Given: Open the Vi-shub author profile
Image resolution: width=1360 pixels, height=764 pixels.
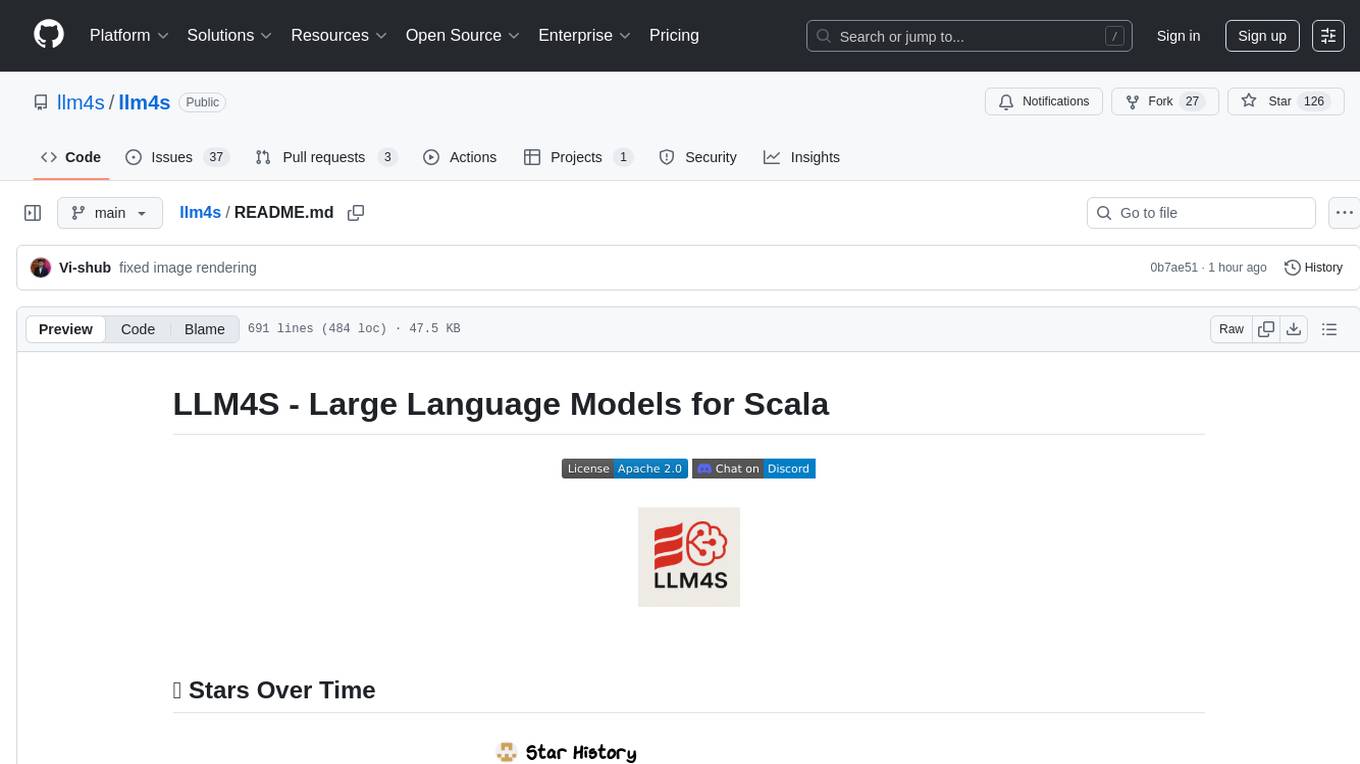Looking at the screenshot, I should tap(85, 268).
